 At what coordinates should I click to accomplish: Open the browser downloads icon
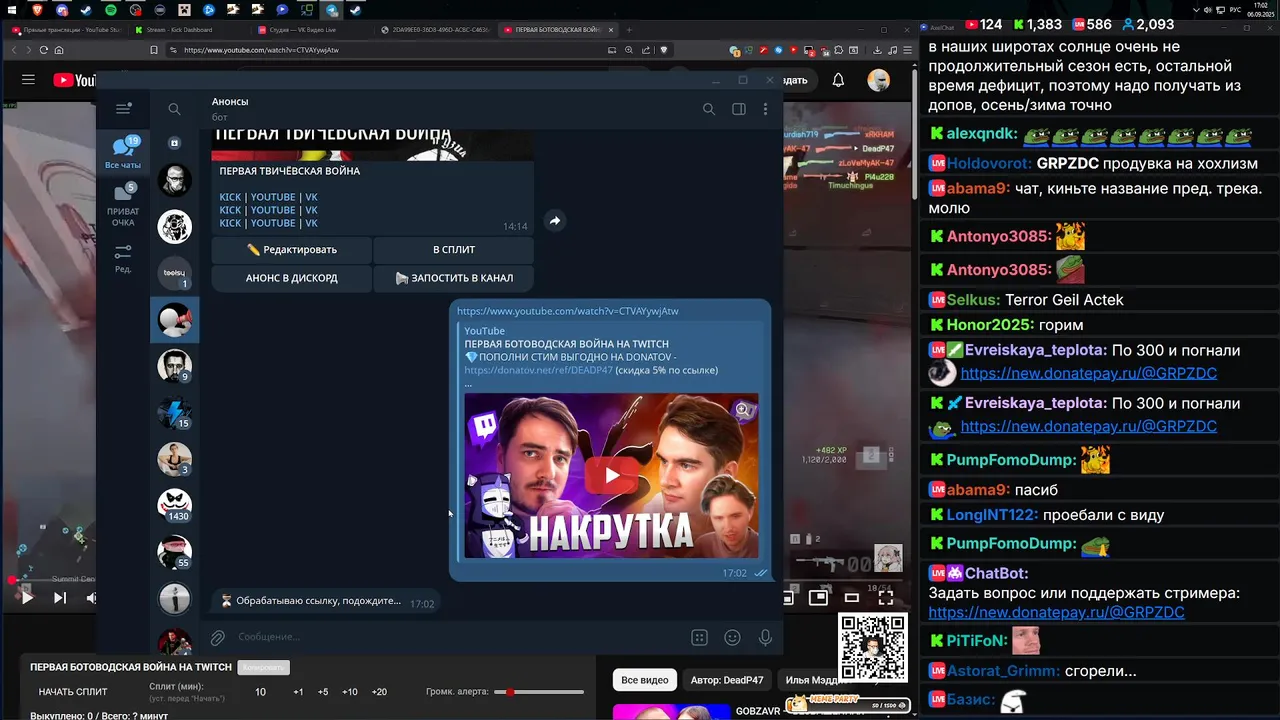point(877,50)
